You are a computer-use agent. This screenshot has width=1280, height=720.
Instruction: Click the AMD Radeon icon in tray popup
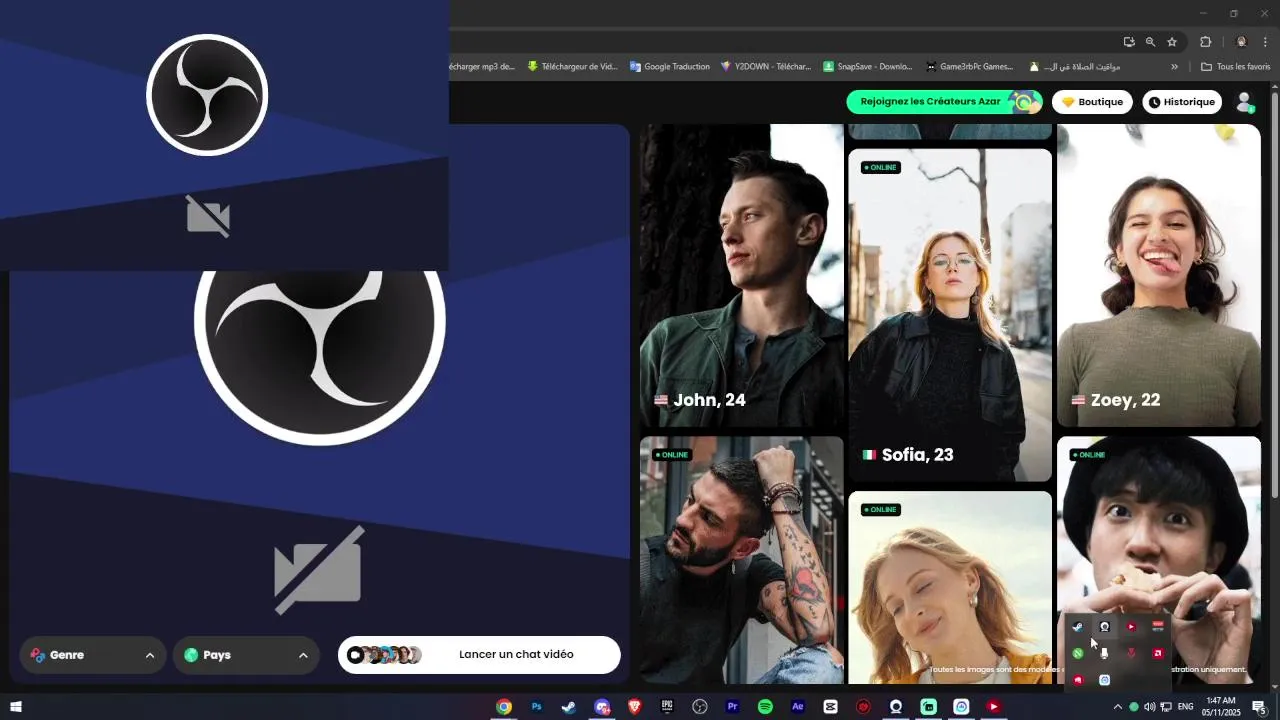click(x=1158, y=653)
